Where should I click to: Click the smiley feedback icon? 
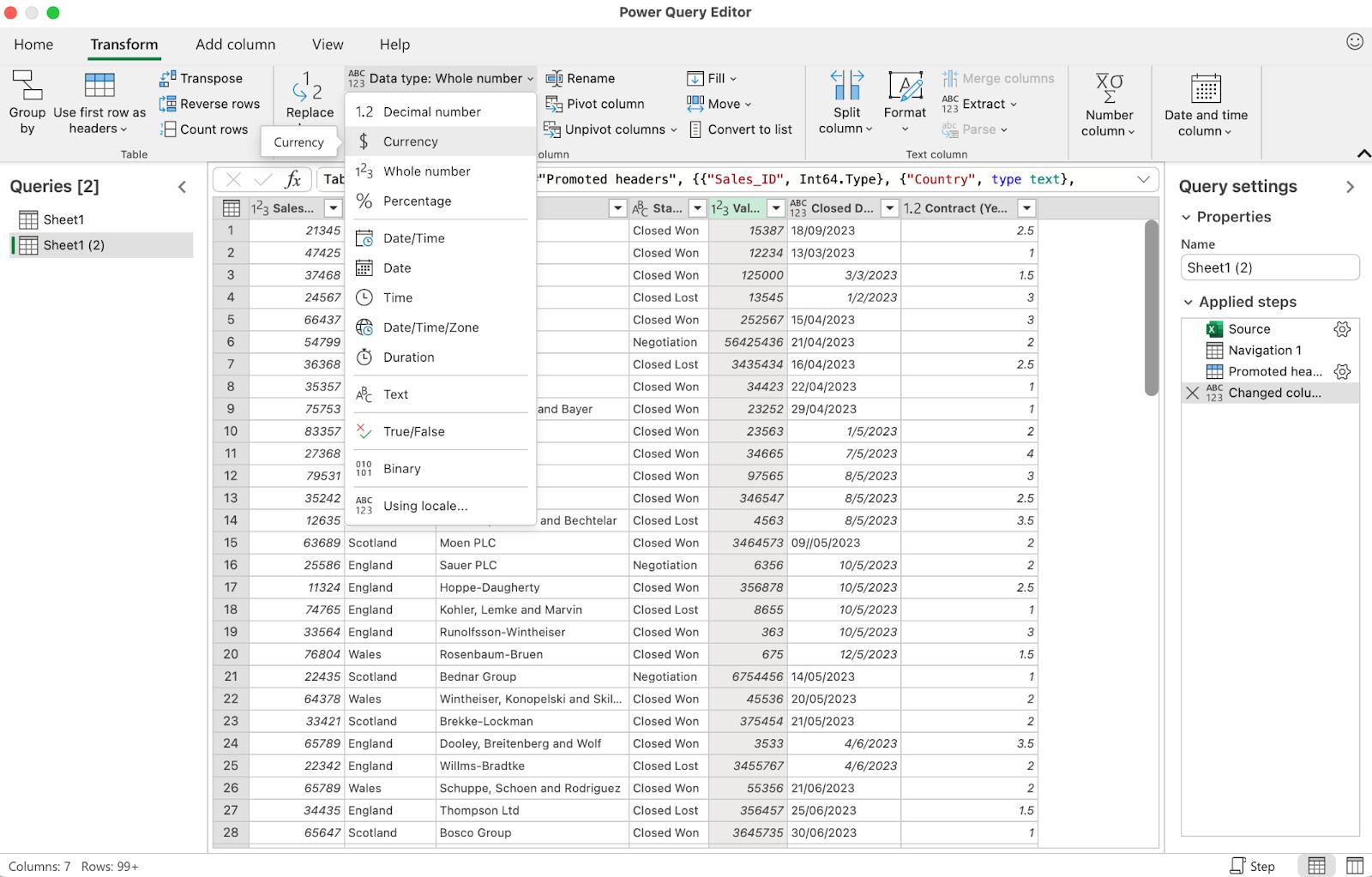click(x=1355, y=41)
